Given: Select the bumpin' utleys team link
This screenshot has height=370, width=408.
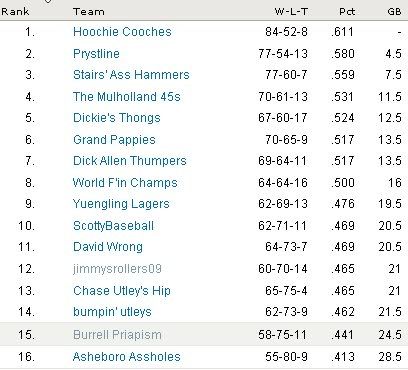Looking at the screenshot, I should [x=112, y=312].
